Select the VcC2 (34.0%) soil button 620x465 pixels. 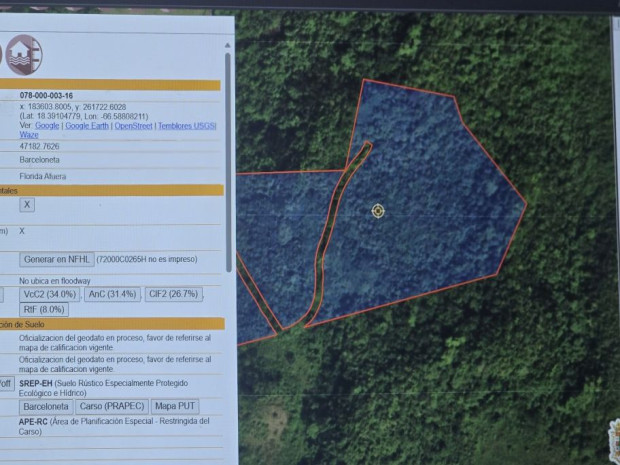click(x=50, y=295)
